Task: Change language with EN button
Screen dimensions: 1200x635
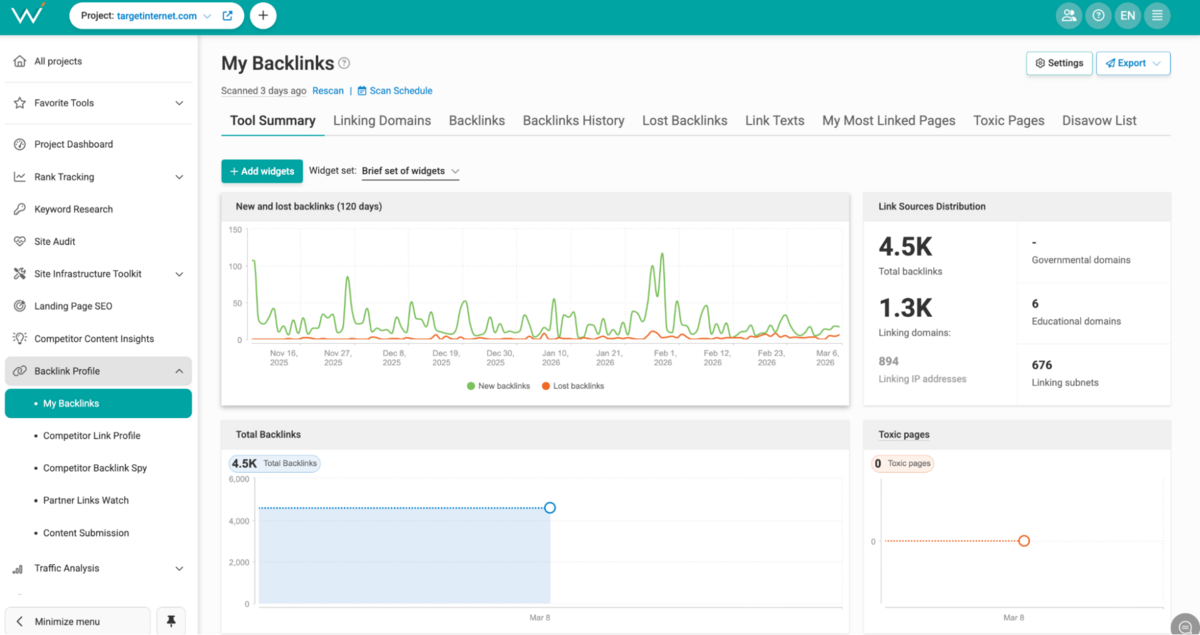Action: 1128,16
